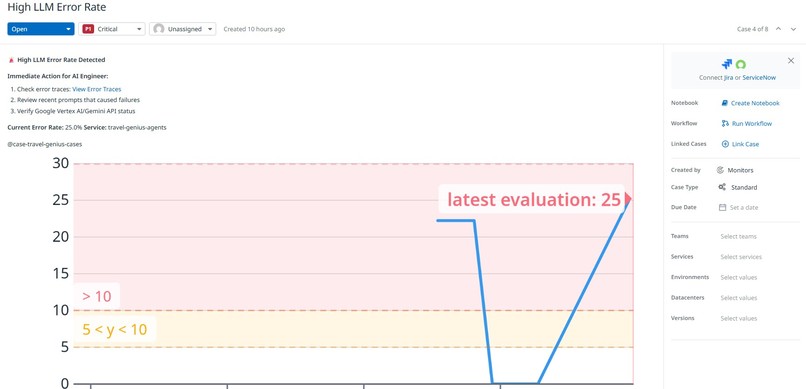Open the Select teams field

(738, 236)
